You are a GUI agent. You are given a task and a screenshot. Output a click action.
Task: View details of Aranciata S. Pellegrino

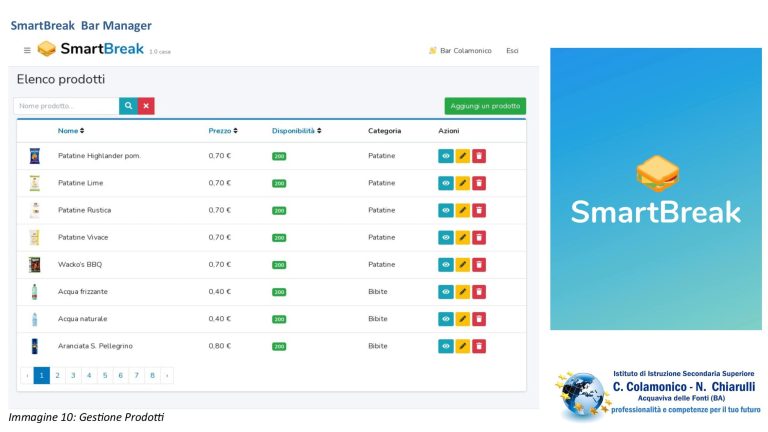tap(446, 346)
